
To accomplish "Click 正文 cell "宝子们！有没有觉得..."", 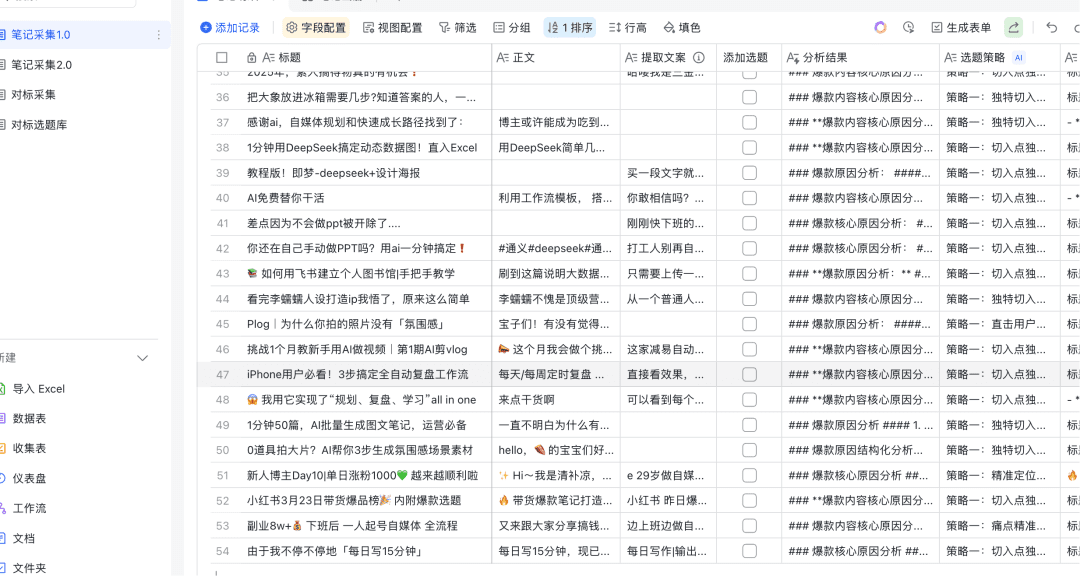I will 554,324.
